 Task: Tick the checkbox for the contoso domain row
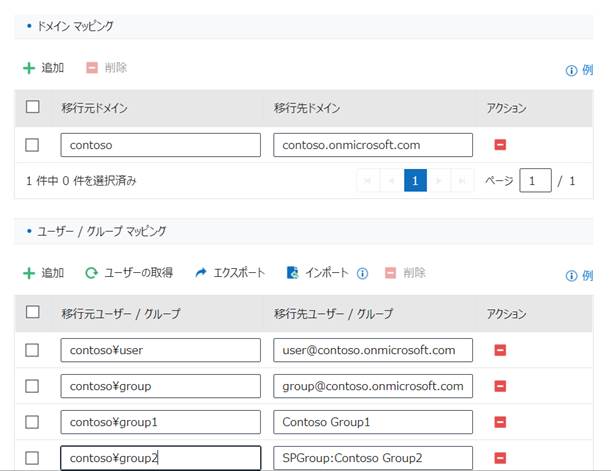click(32, 145)
